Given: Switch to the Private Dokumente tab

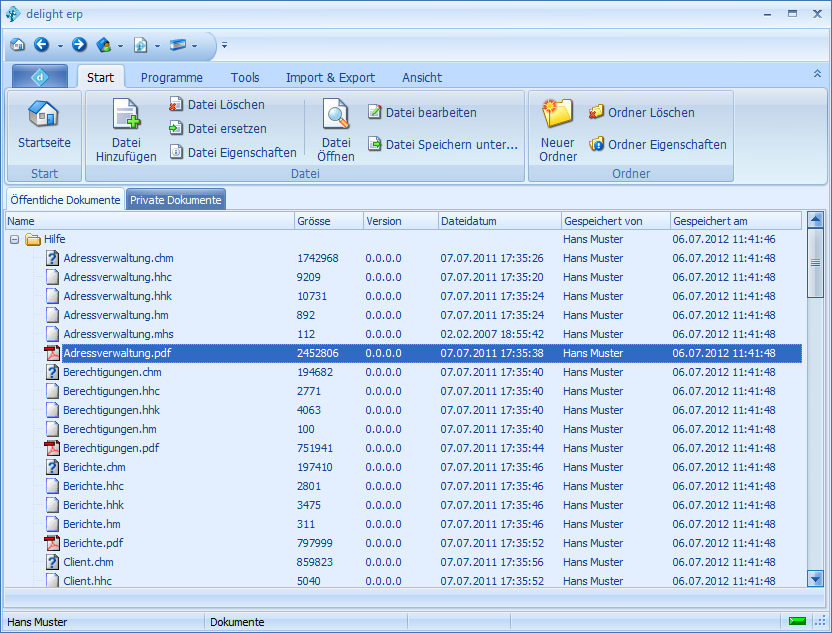Looking at the screenshot, I should 175,199.
